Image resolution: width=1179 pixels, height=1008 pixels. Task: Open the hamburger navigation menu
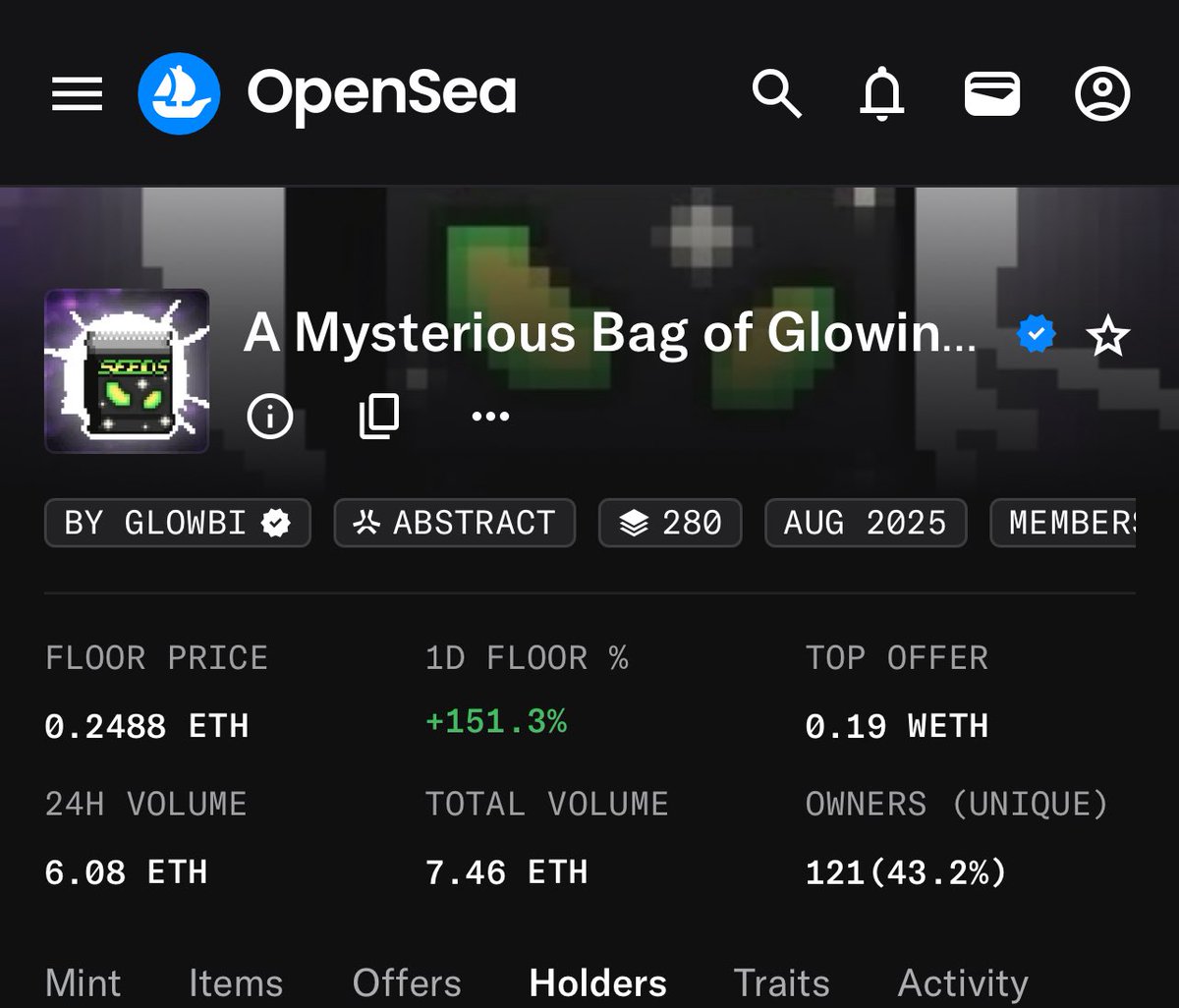(77, 94)
